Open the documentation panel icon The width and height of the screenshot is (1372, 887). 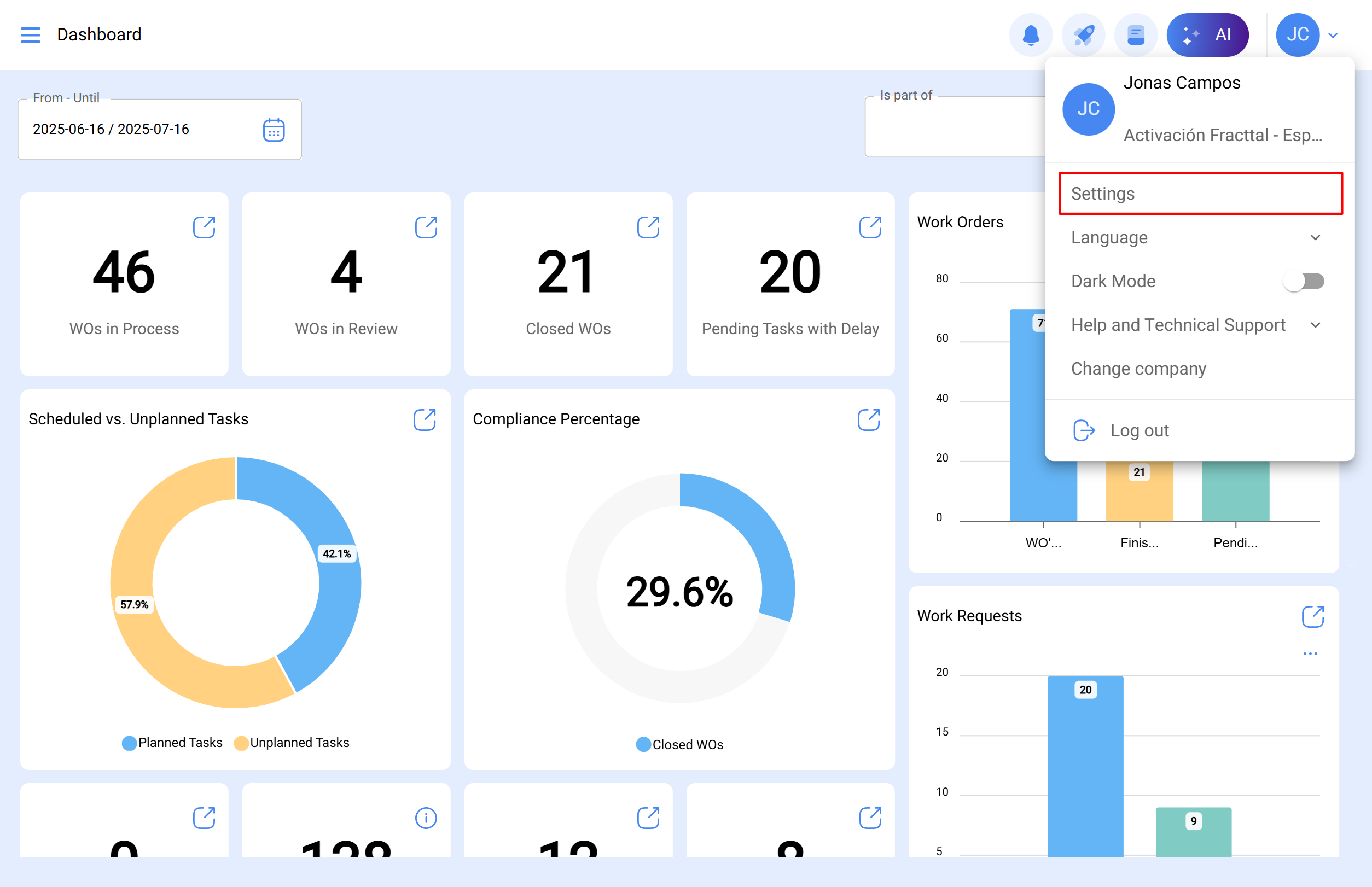tap(1136, 34)
